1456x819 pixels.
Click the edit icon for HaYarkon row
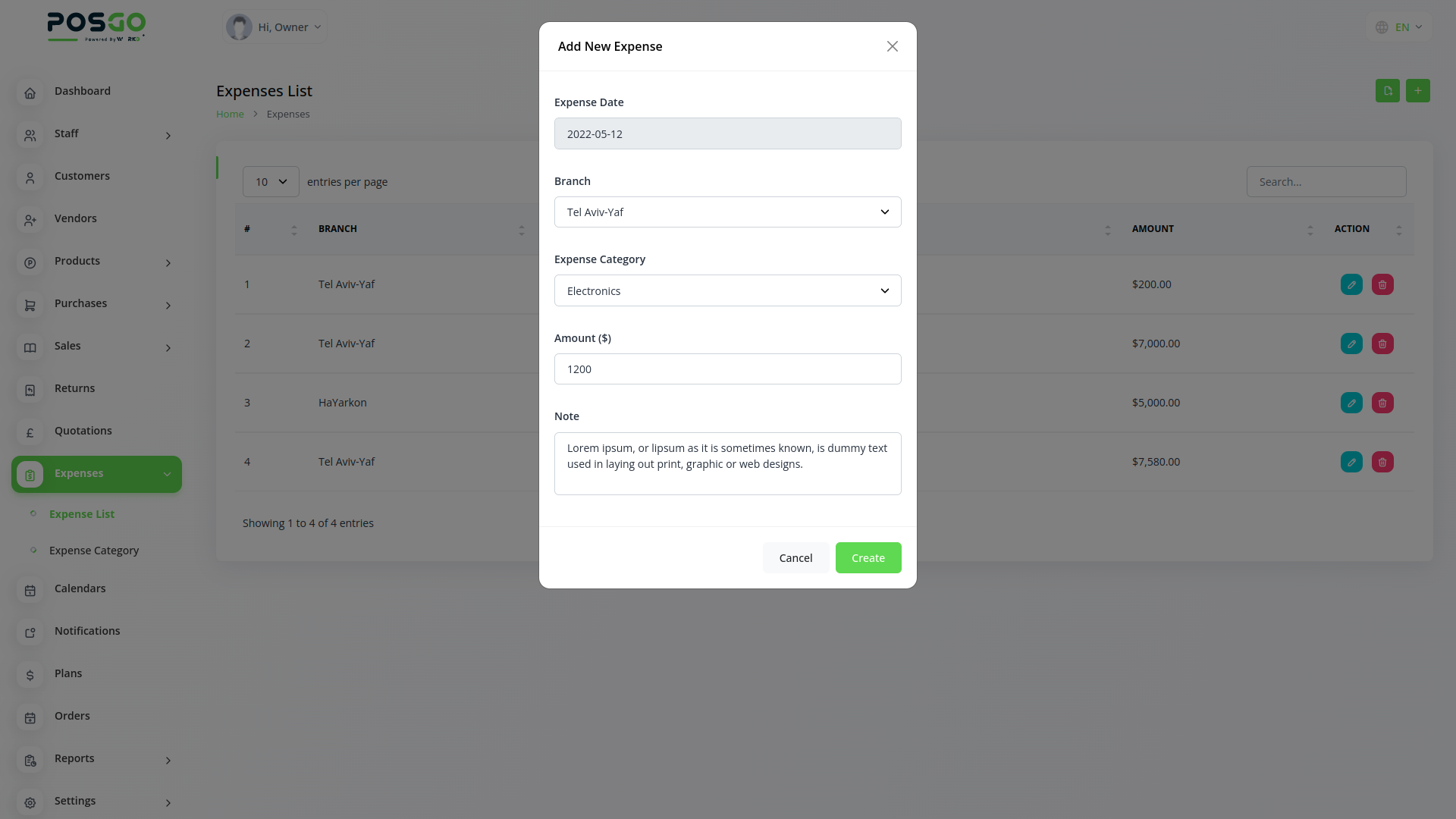[x=1351, y=403]
